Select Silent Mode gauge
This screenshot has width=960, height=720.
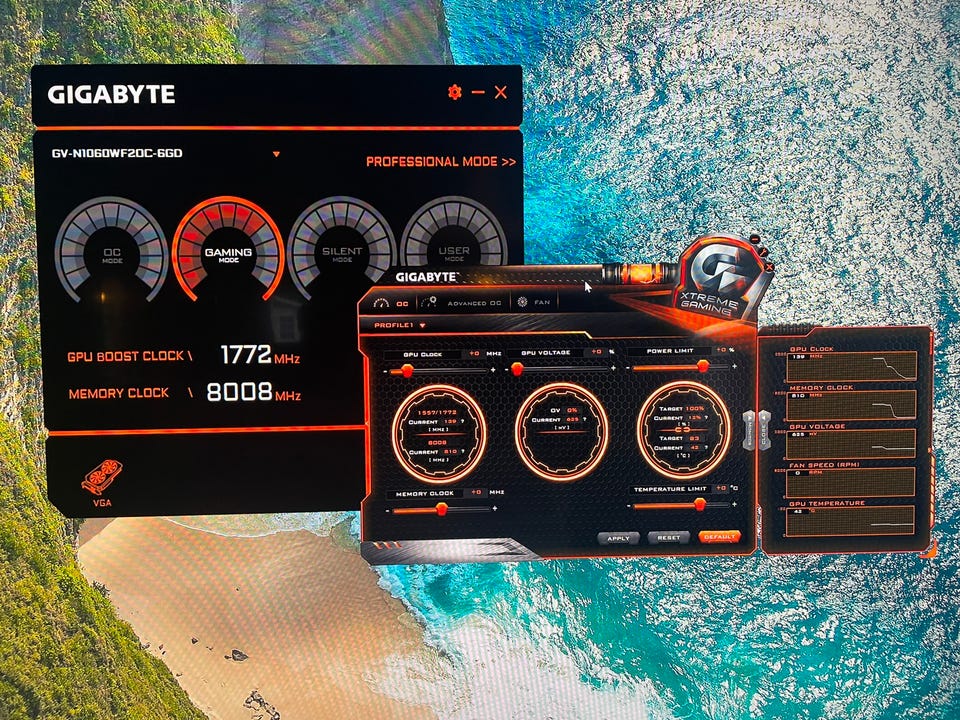342,249
